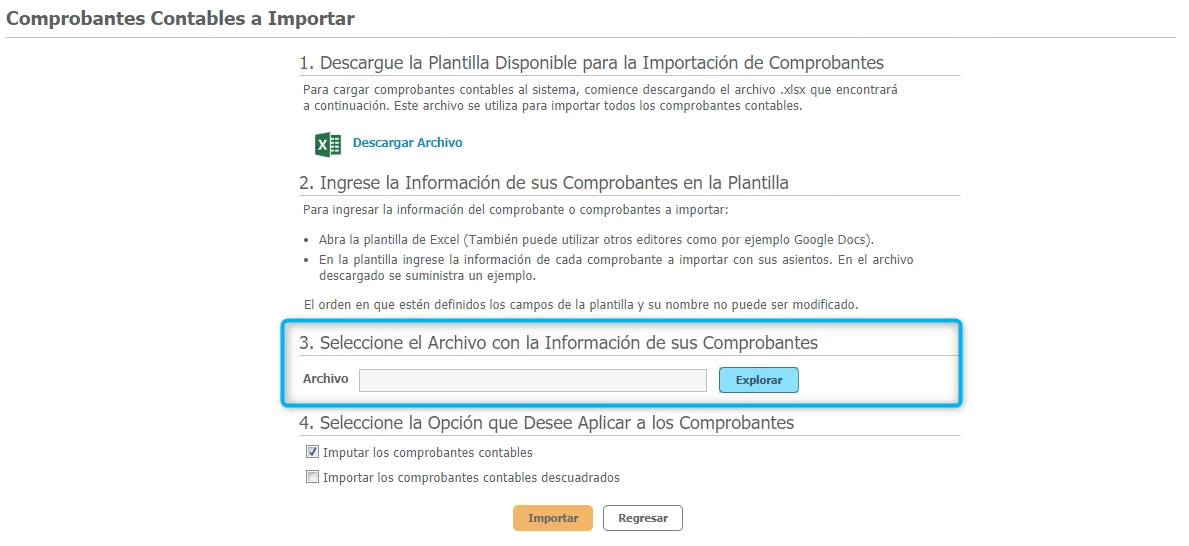Image resolution: width=1189 pixels, height=546 pixels.
Task: Select the step 1 Descargue la Plantilla heading
Action: pyautogui.click(x=591, y=63)
